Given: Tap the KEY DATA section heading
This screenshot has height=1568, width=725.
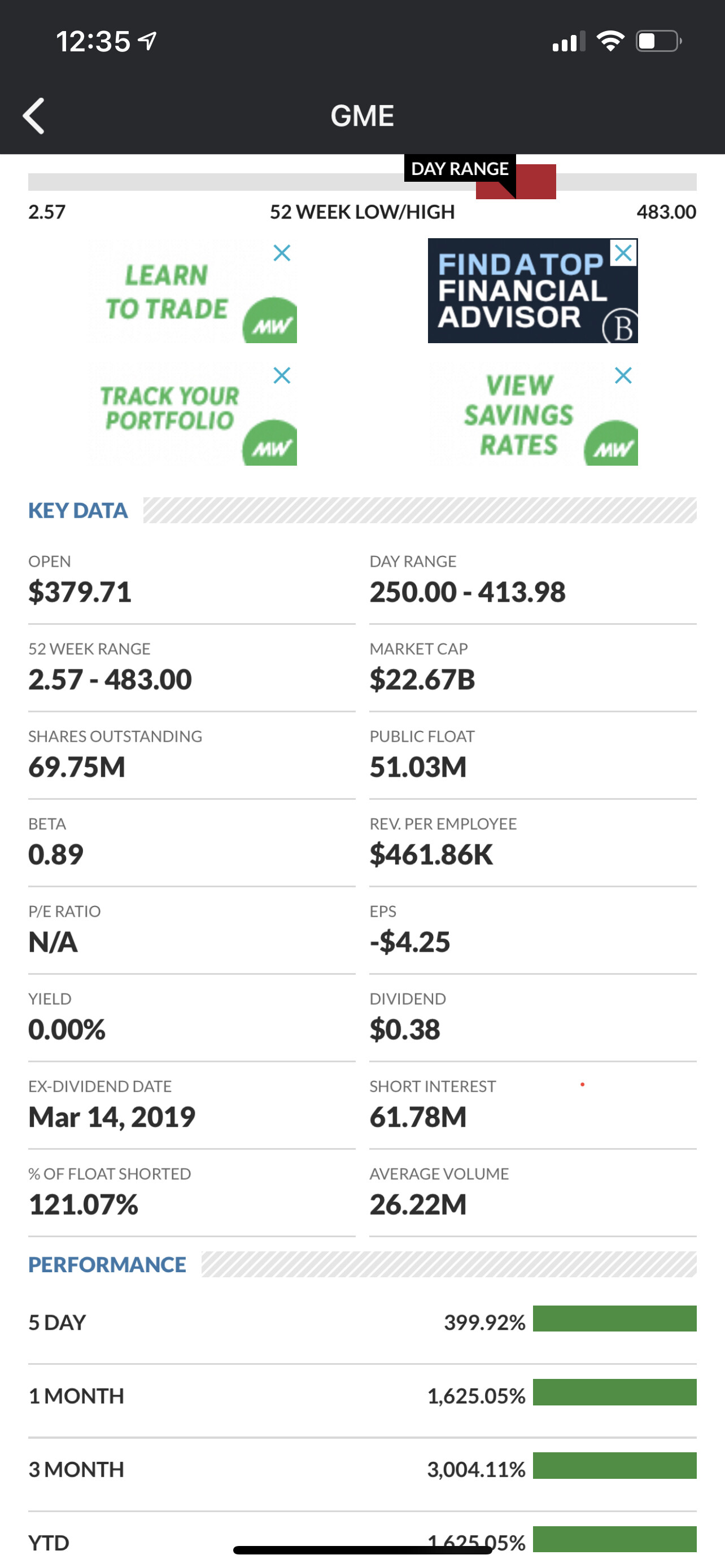Looking at the screenshot, I should tap(78, 510).
